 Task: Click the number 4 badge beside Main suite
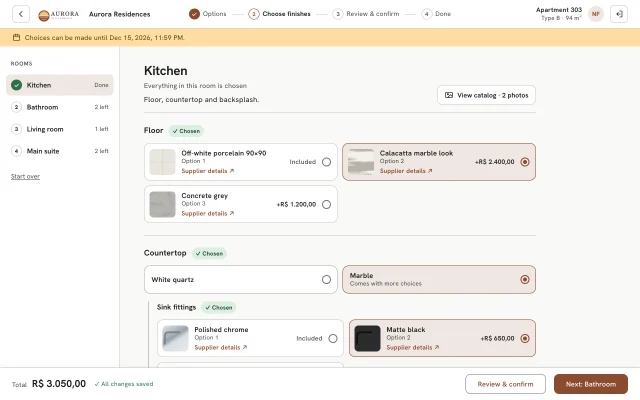pos(16,151)
